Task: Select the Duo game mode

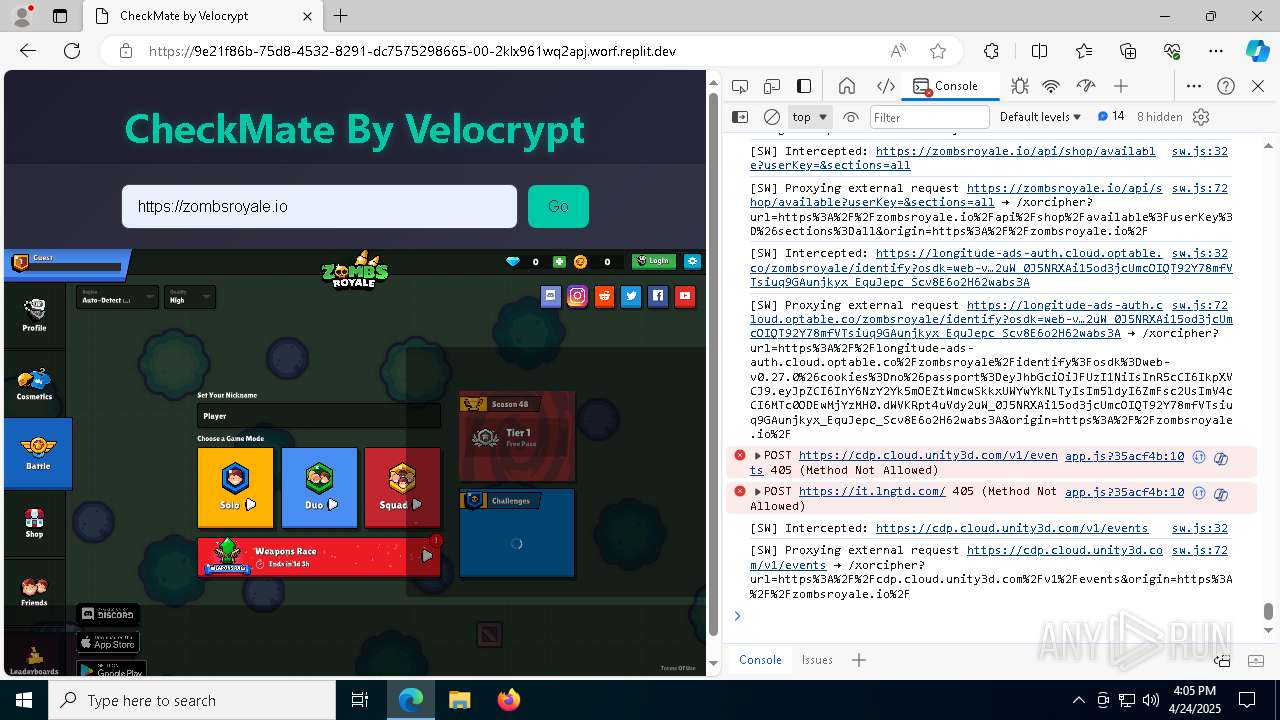Action: point(319,487)
